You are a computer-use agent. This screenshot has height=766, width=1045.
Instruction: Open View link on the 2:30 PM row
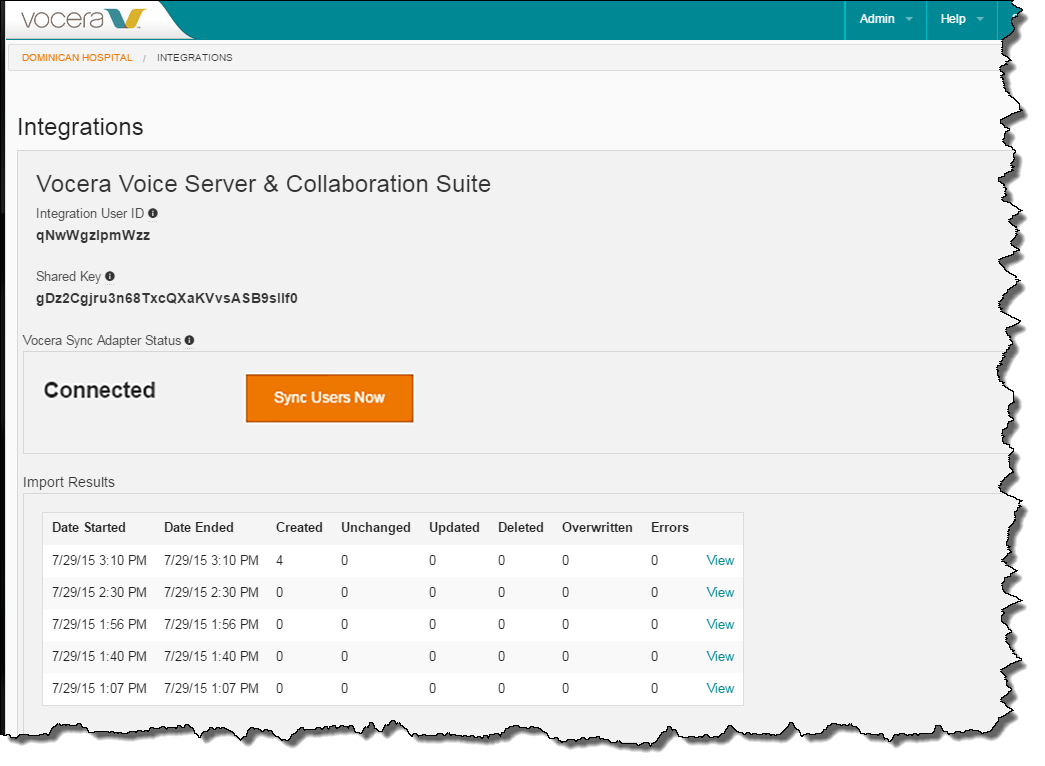coord(720,592)
